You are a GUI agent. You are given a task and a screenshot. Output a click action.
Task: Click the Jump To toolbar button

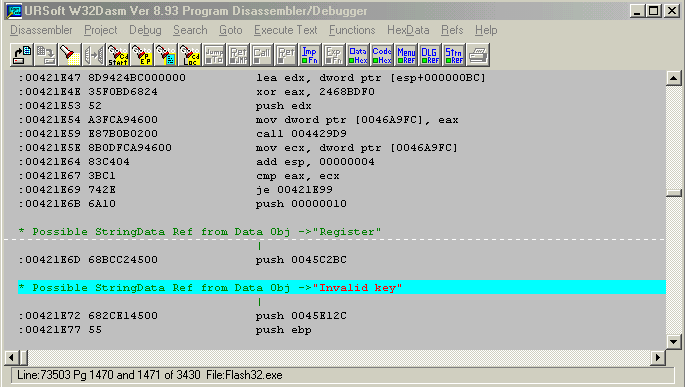(214, 55)
